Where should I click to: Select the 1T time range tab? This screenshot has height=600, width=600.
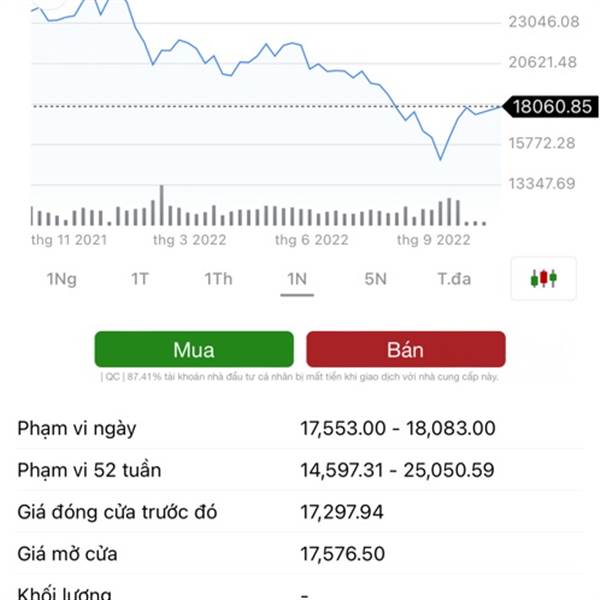pos(140,279)
